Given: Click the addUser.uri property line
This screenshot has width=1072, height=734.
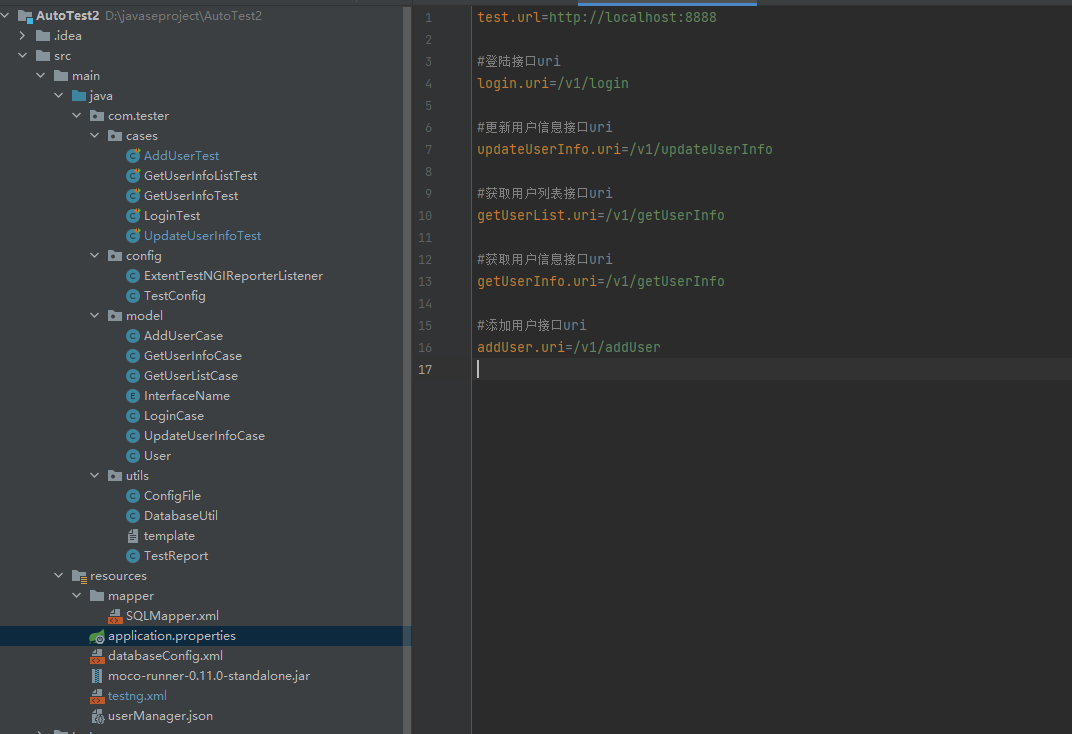Looking at the screenshot, I should tap(569, 348).
